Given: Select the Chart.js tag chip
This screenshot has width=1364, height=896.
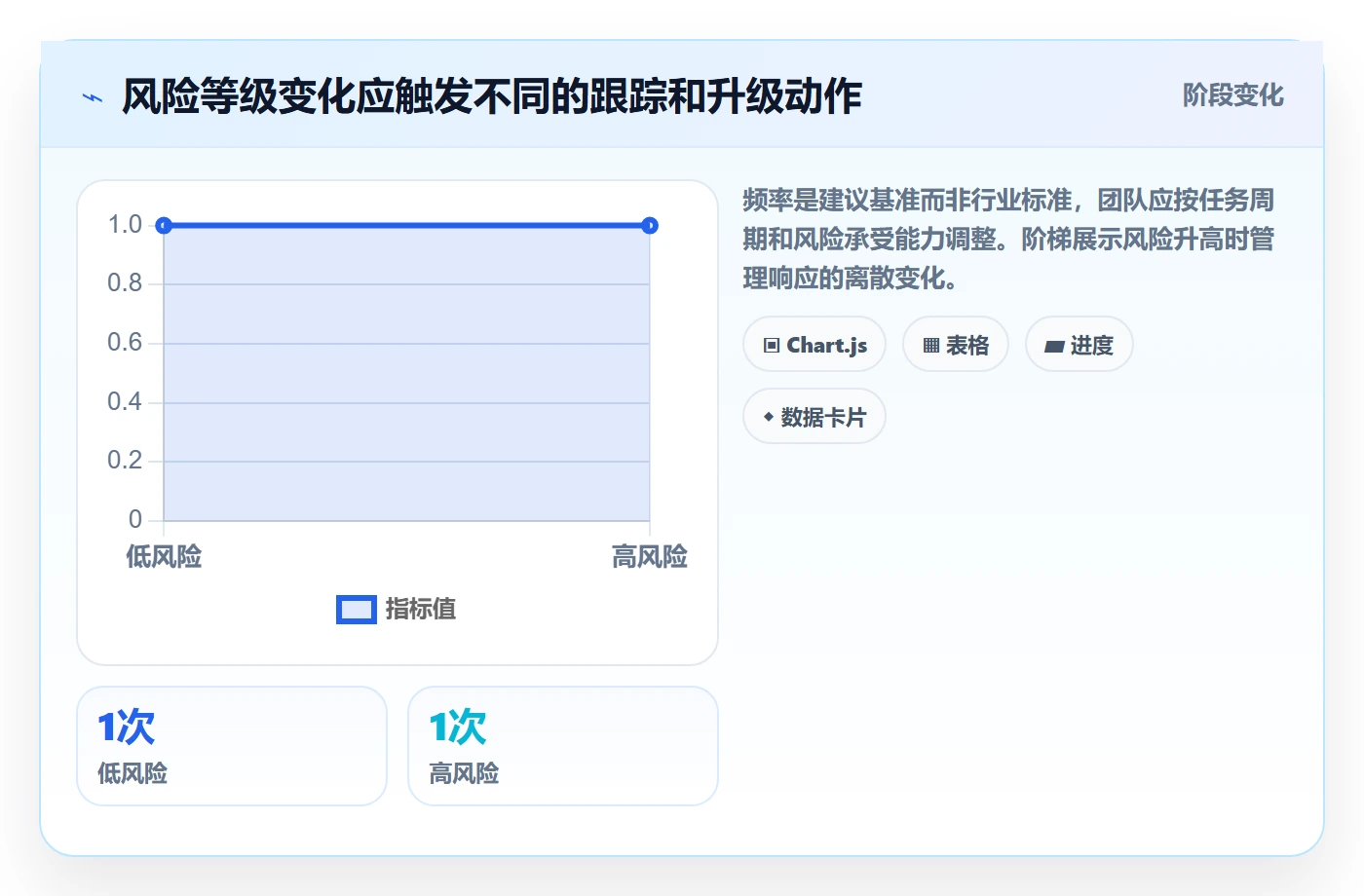Looking at the screenshot, I should click(x=815, y=345).
